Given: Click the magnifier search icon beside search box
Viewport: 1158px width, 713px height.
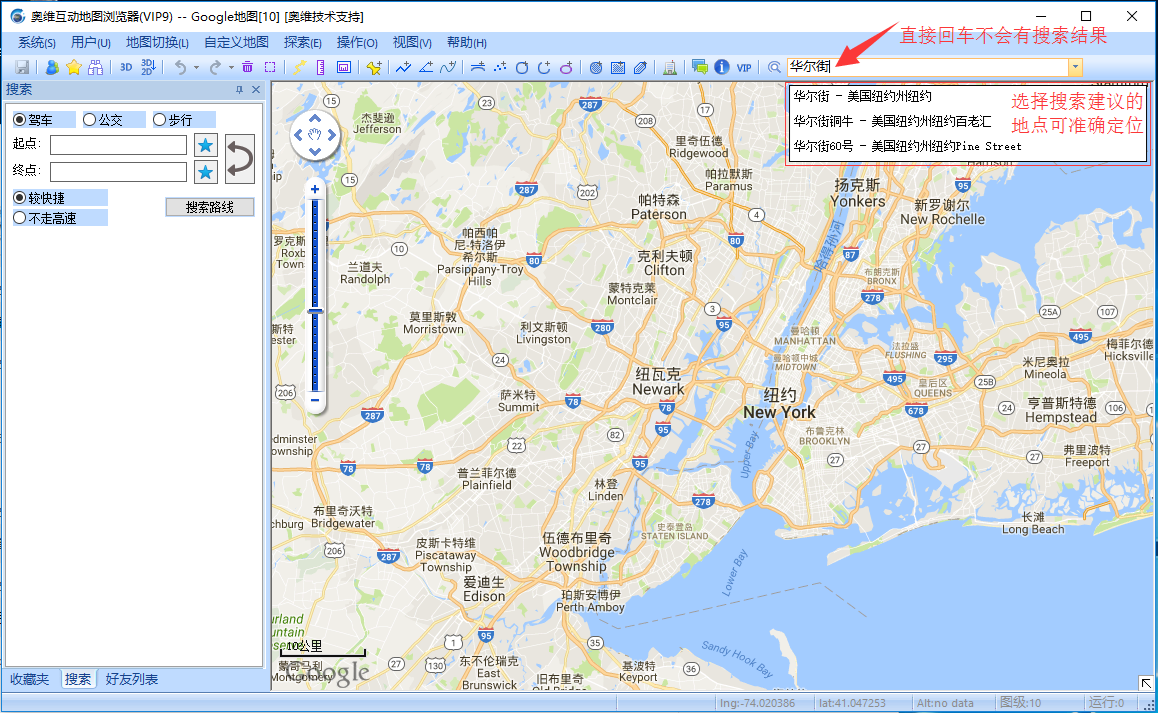Looking at the screenshot, I should (x=774, y=67).
